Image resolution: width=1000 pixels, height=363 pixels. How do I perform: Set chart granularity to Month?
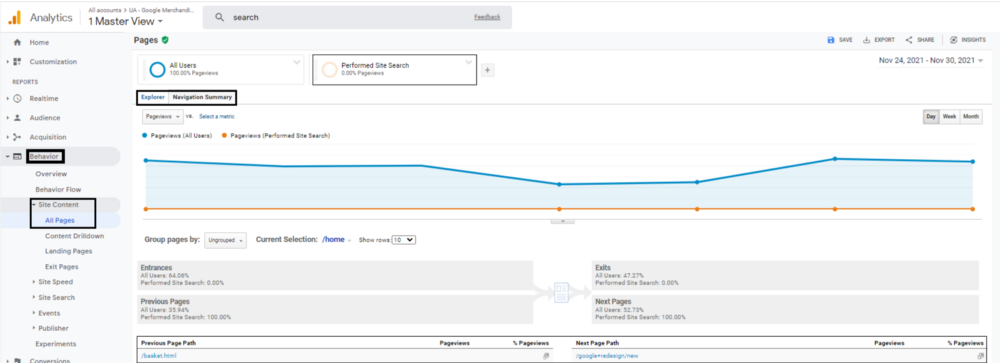point(971,117)
